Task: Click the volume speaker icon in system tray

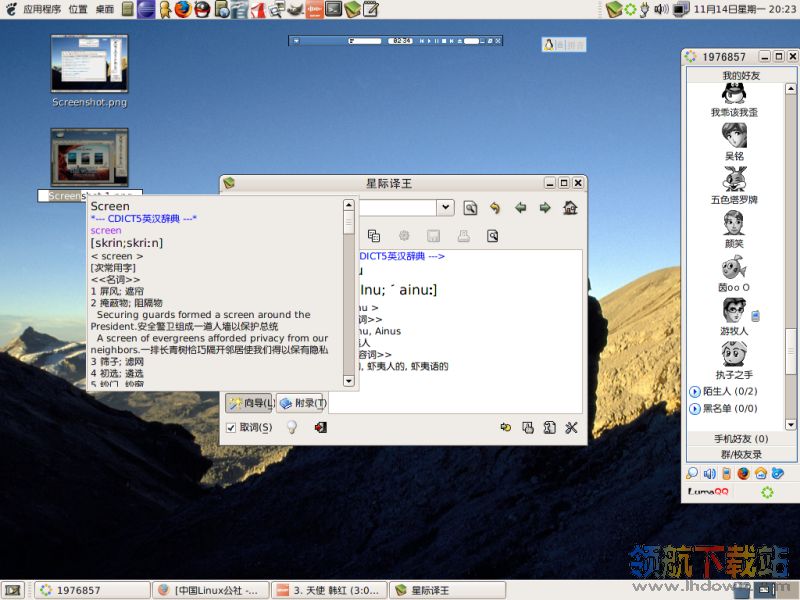Action: (x=661, y=9)
